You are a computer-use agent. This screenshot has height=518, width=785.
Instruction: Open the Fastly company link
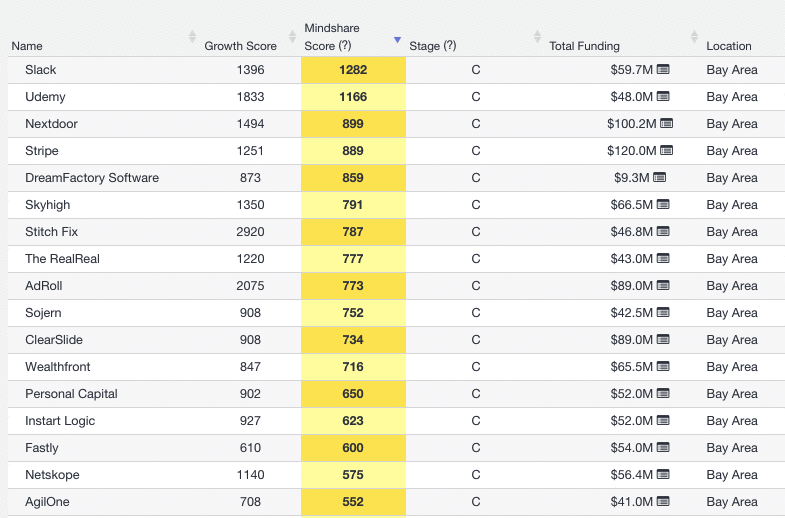point(42,448)
